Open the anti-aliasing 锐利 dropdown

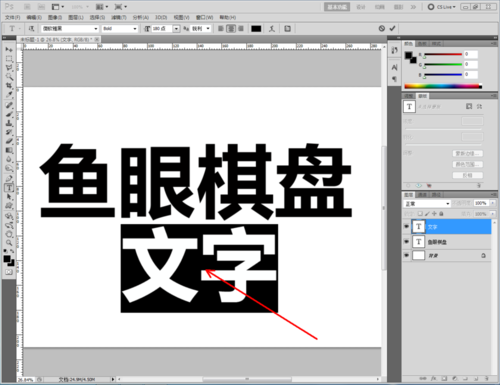201,29
